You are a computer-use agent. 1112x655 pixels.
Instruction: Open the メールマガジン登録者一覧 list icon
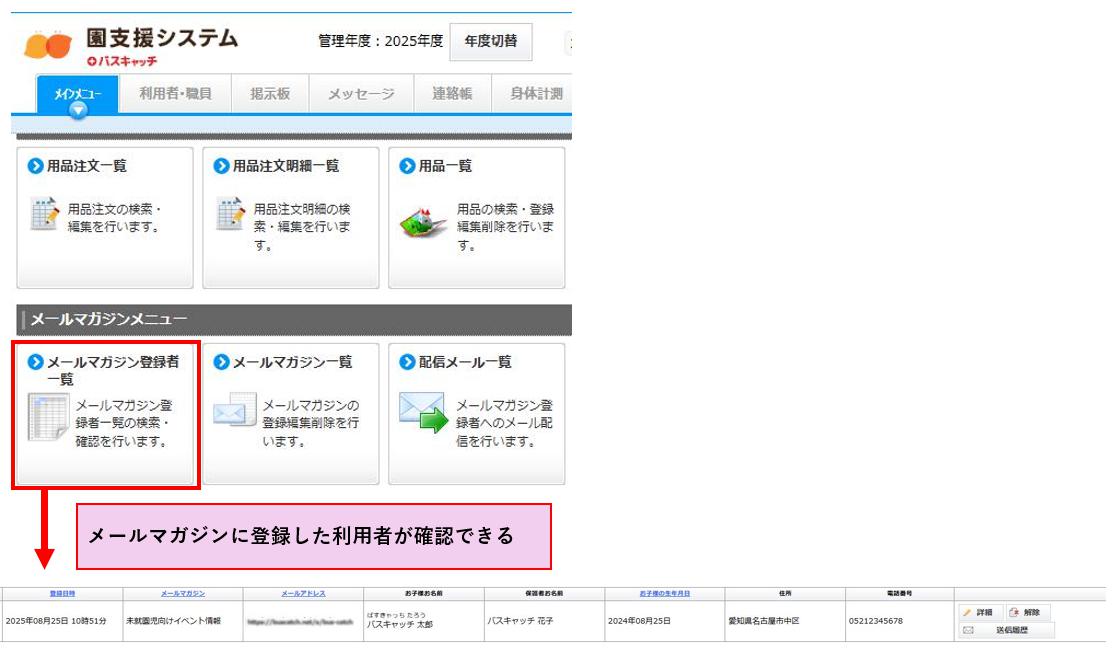click(49, 419)
